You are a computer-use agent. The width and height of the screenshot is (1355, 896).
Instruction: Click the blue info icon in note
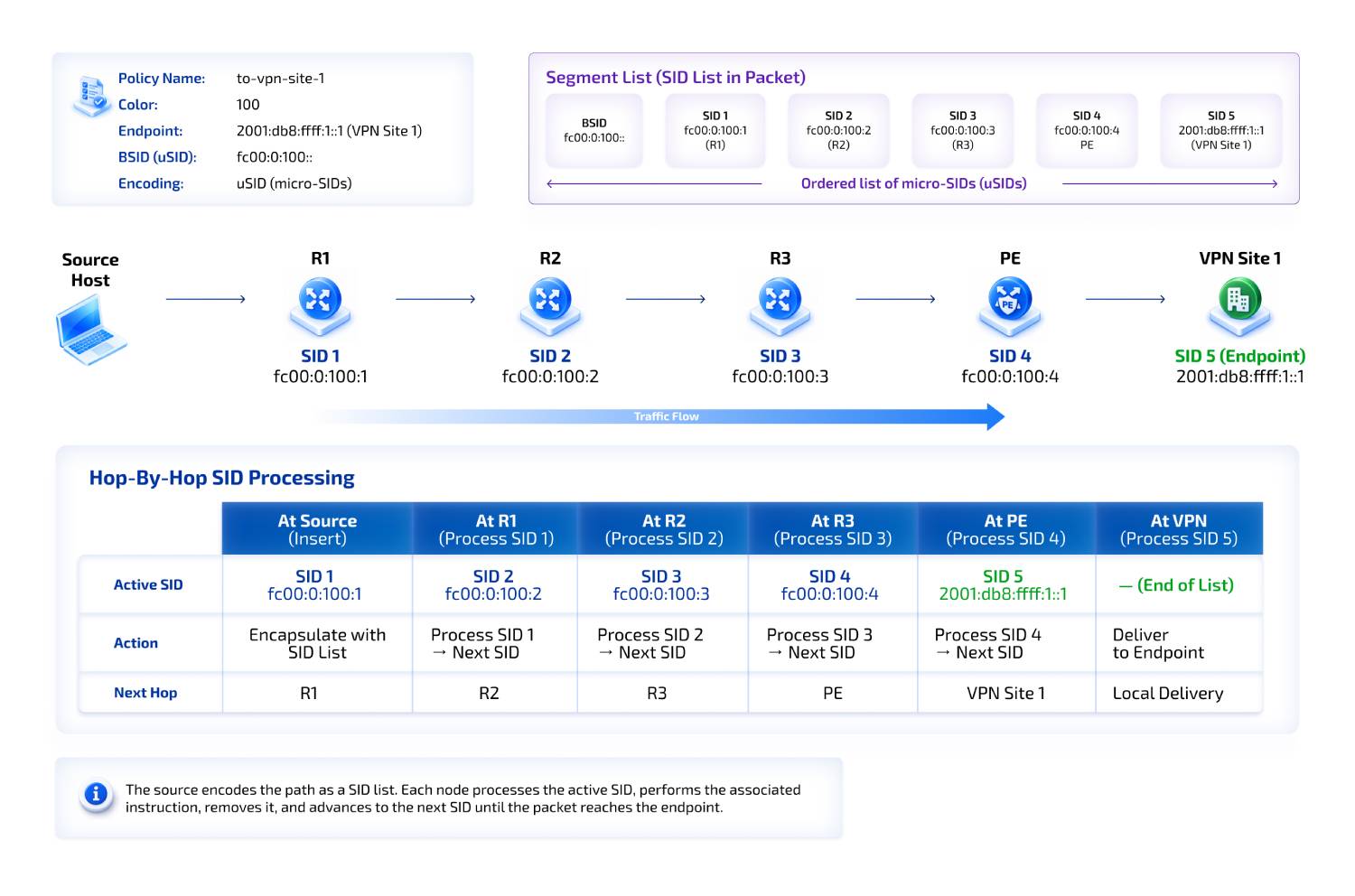point(96,794)
